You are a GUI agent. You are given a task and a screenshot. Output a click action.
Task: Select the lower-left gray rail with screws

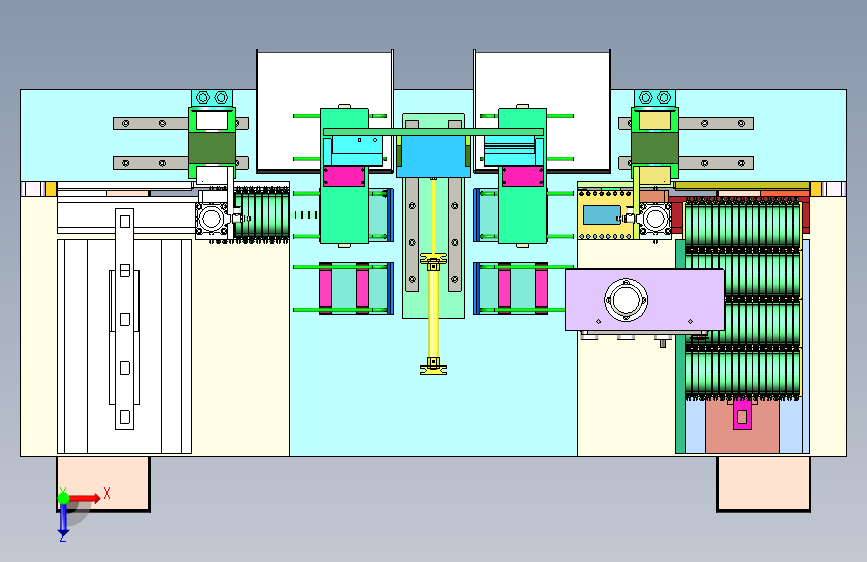click(x=151, y=163)
